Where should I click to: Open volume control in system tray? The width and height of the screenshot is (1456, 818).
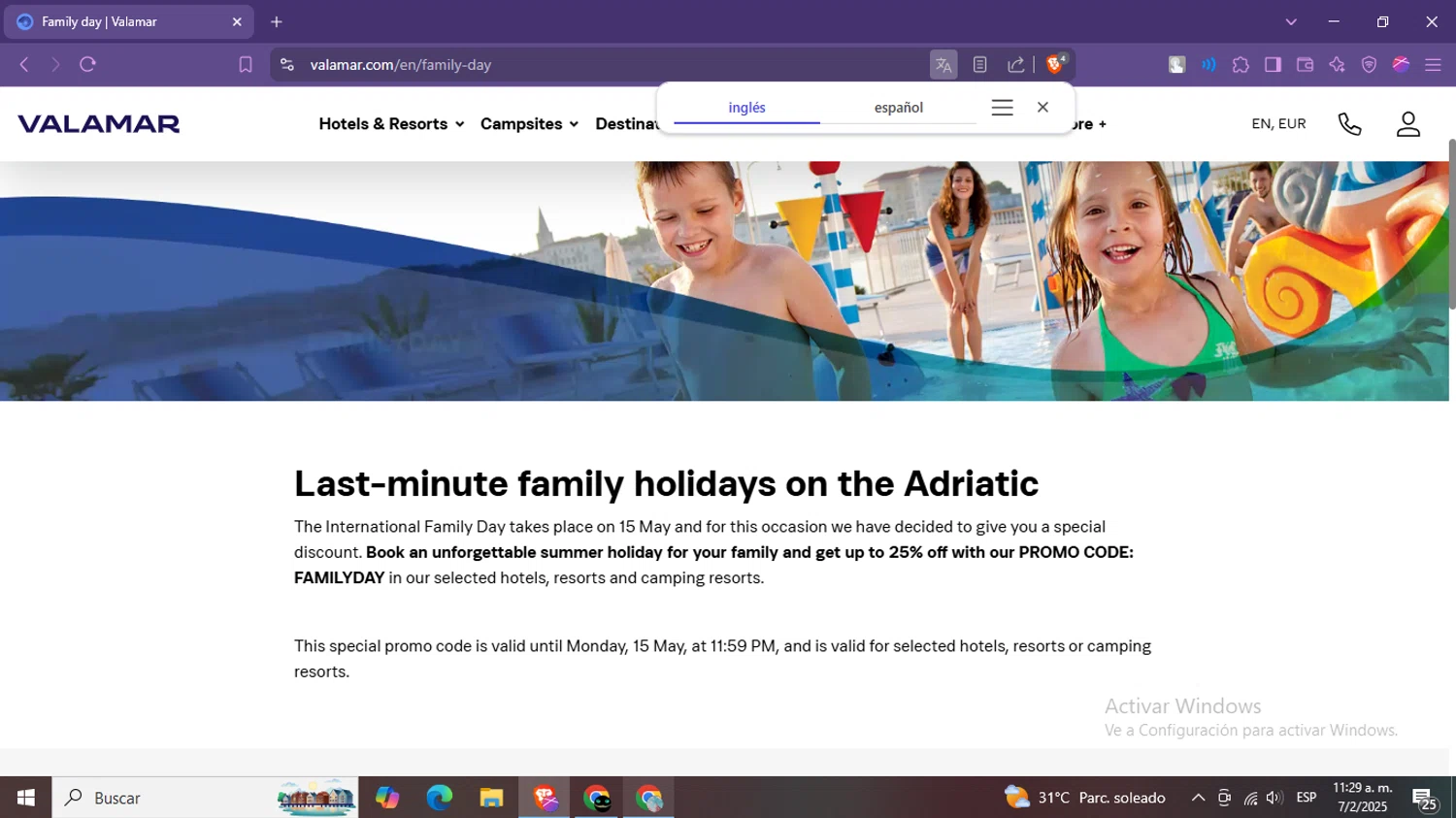tap(1274, 798)
